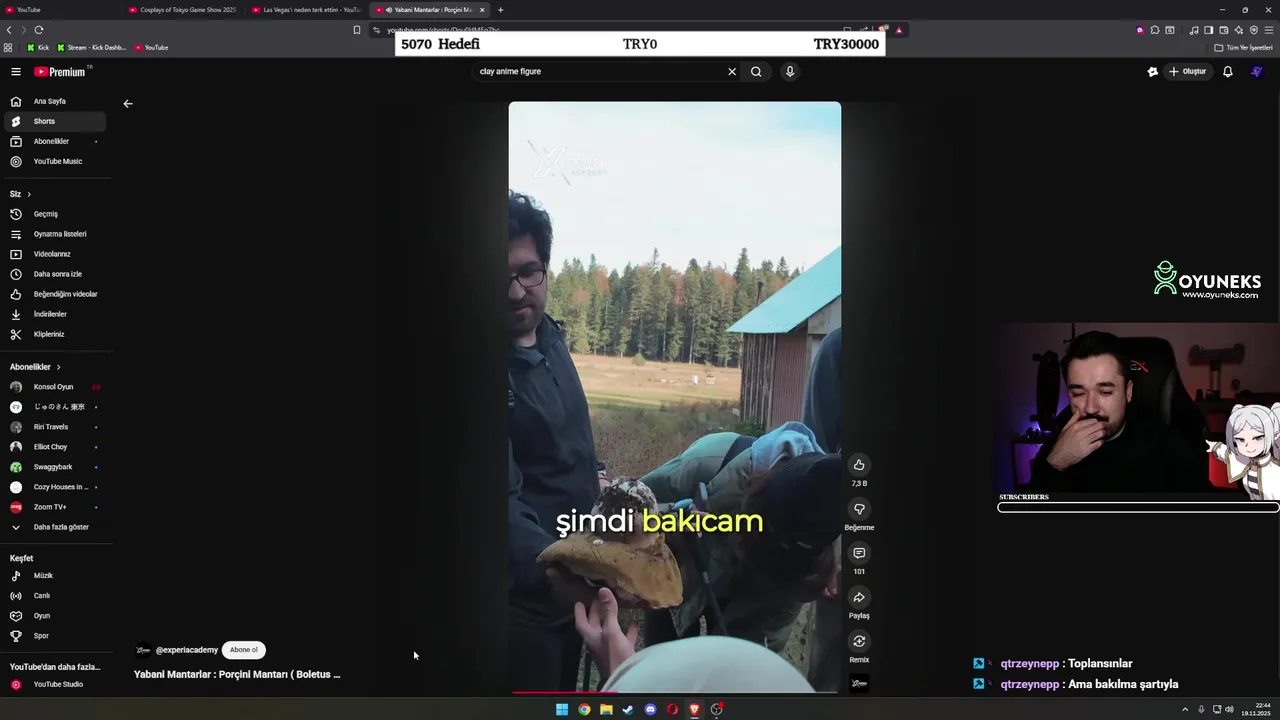Open İndirilenler downloads page
This screenshot has width=1280, height=720.
[x=55, y=314]
